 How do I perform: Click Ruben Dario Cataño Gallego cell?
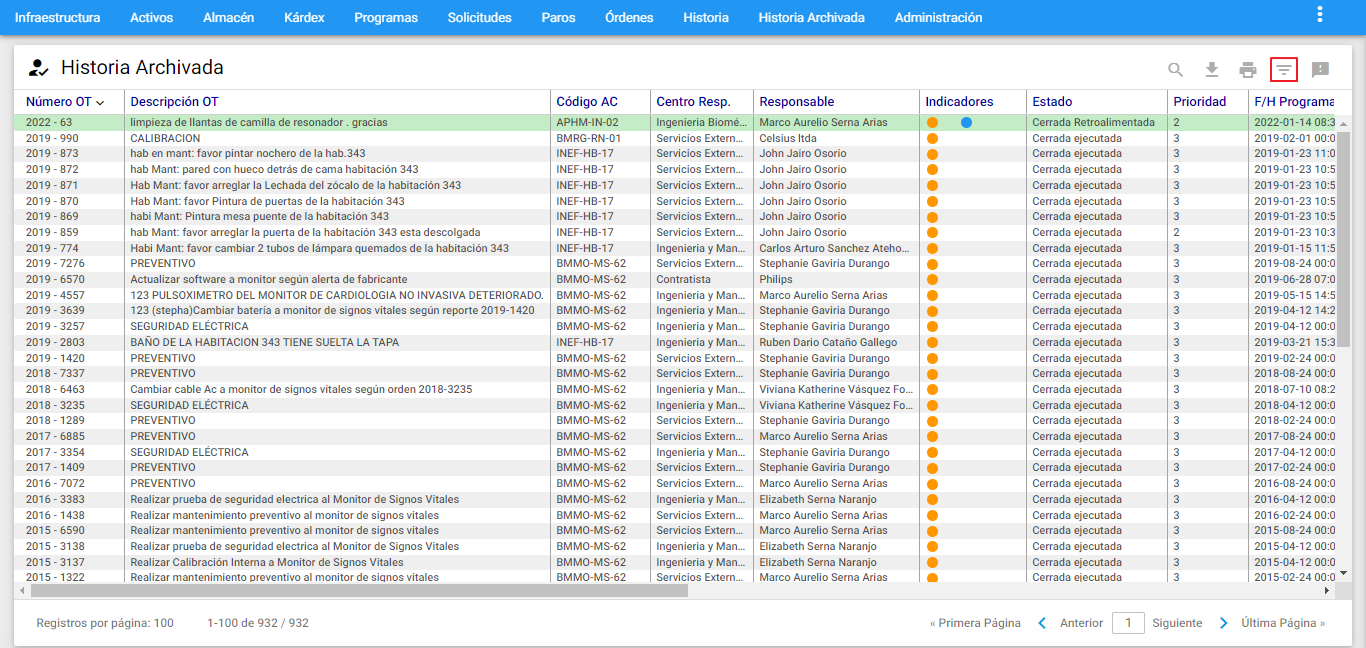(828, 343)
